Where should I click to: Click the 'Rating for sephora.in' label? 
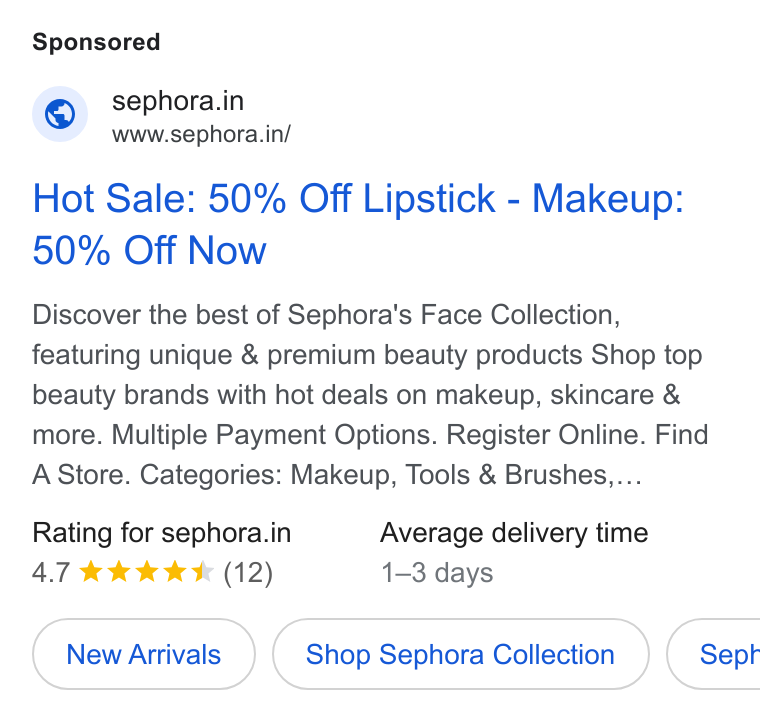tap(161, 533)
